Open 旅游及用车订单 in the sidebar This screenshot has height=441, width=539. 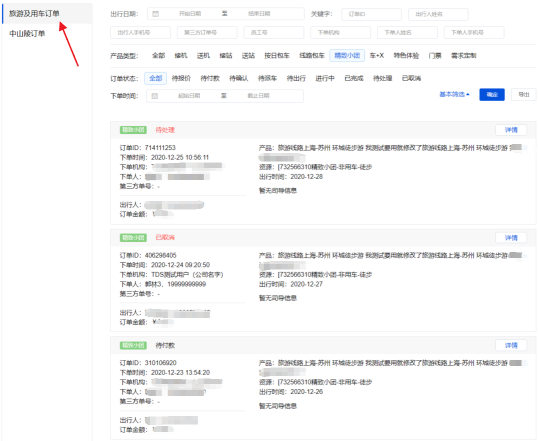34,13
